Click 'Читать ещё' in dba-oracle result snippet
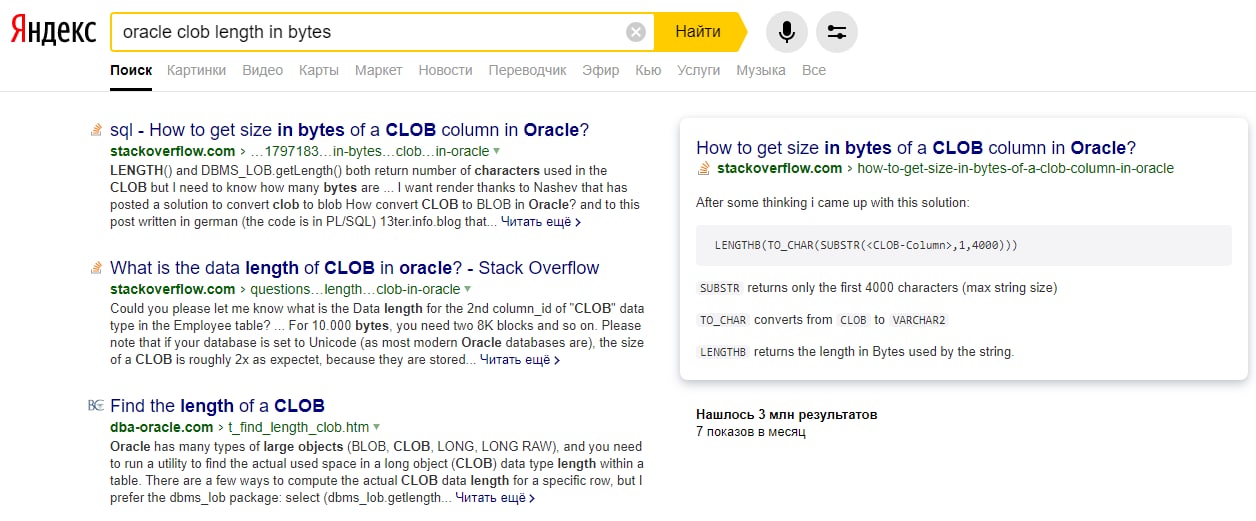Viewport: 1256px width, 521px height. [495, 498]
